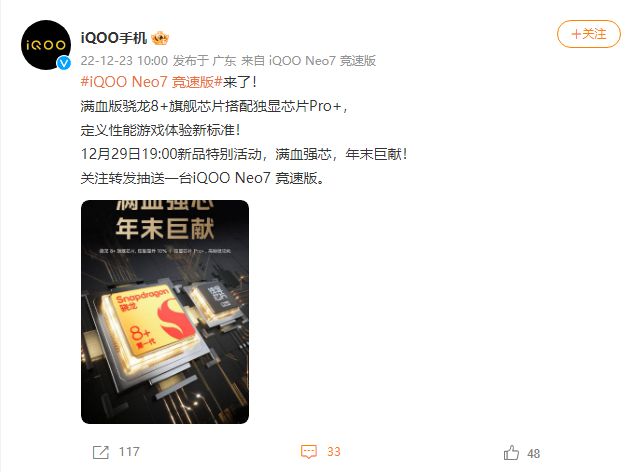Click the crown member badge beside username
This screenshot has height=472, width=641.
[x=160, y=38]
